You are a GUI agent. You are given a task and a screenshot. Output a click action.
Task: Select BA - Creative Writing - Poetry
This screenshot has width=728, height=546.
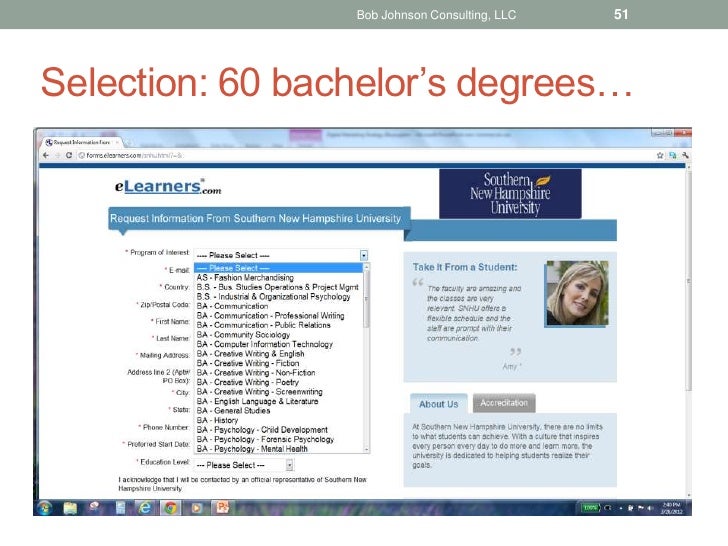(279, 382)
